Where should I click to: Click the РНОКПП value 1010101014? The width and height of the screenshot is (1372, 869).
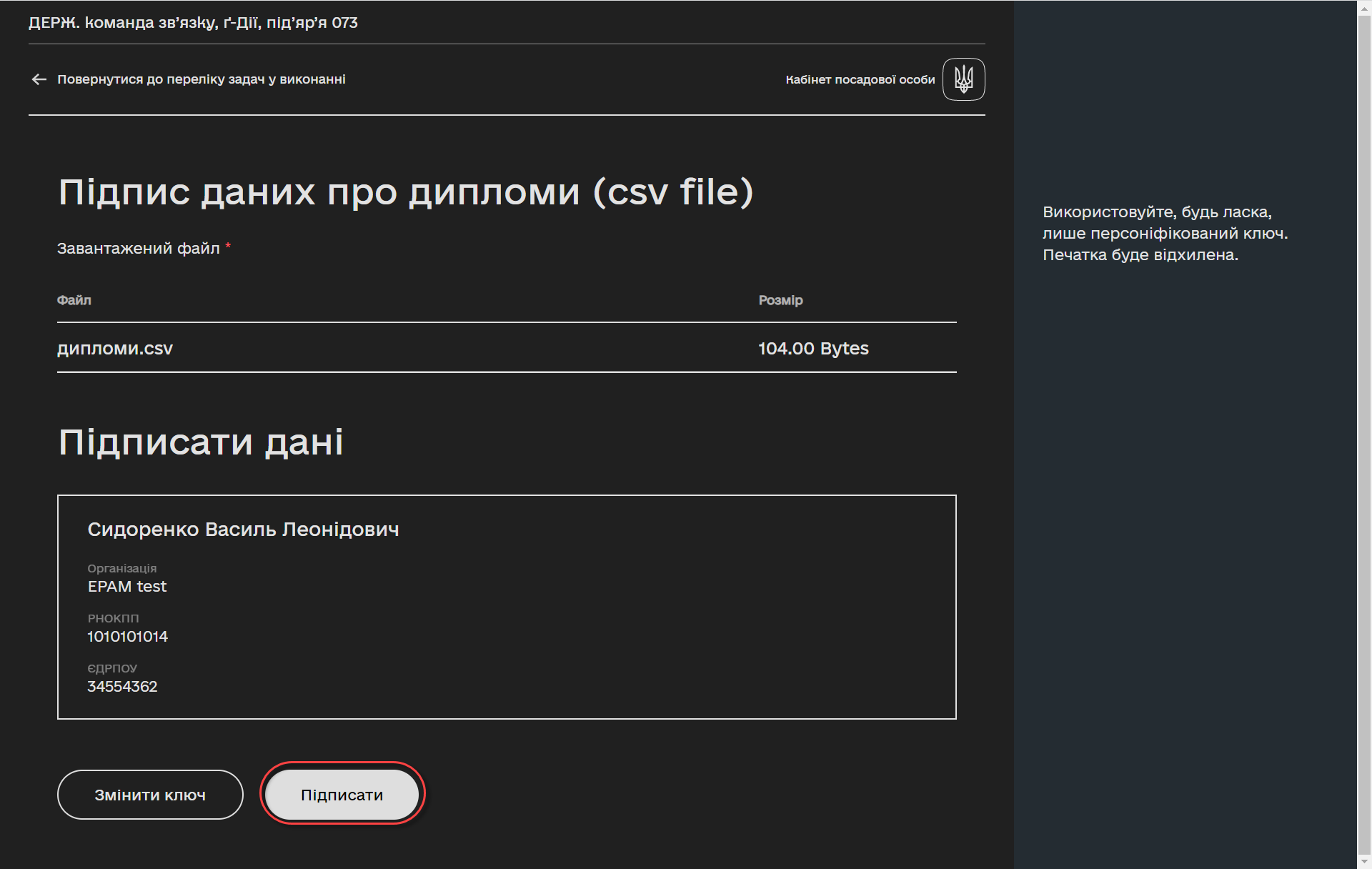pyautogui.click(x=127, y=637)
